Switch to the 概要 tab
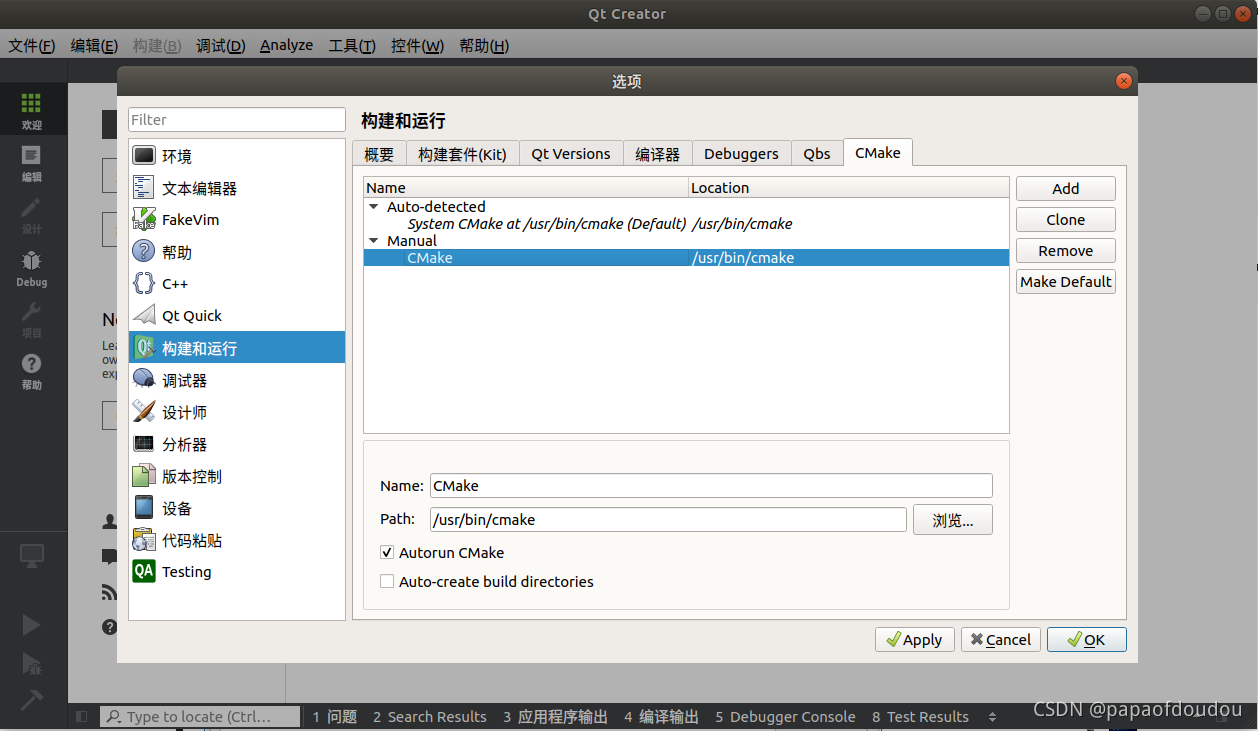 (x=379, y=154)
